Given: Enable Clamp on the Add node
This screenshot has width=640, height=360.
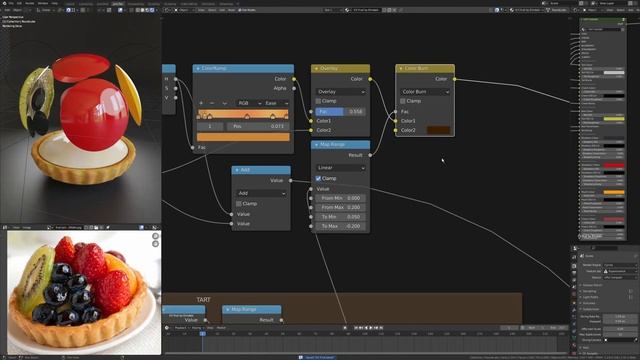Looking at the screenshot, I should coord(239,203).
